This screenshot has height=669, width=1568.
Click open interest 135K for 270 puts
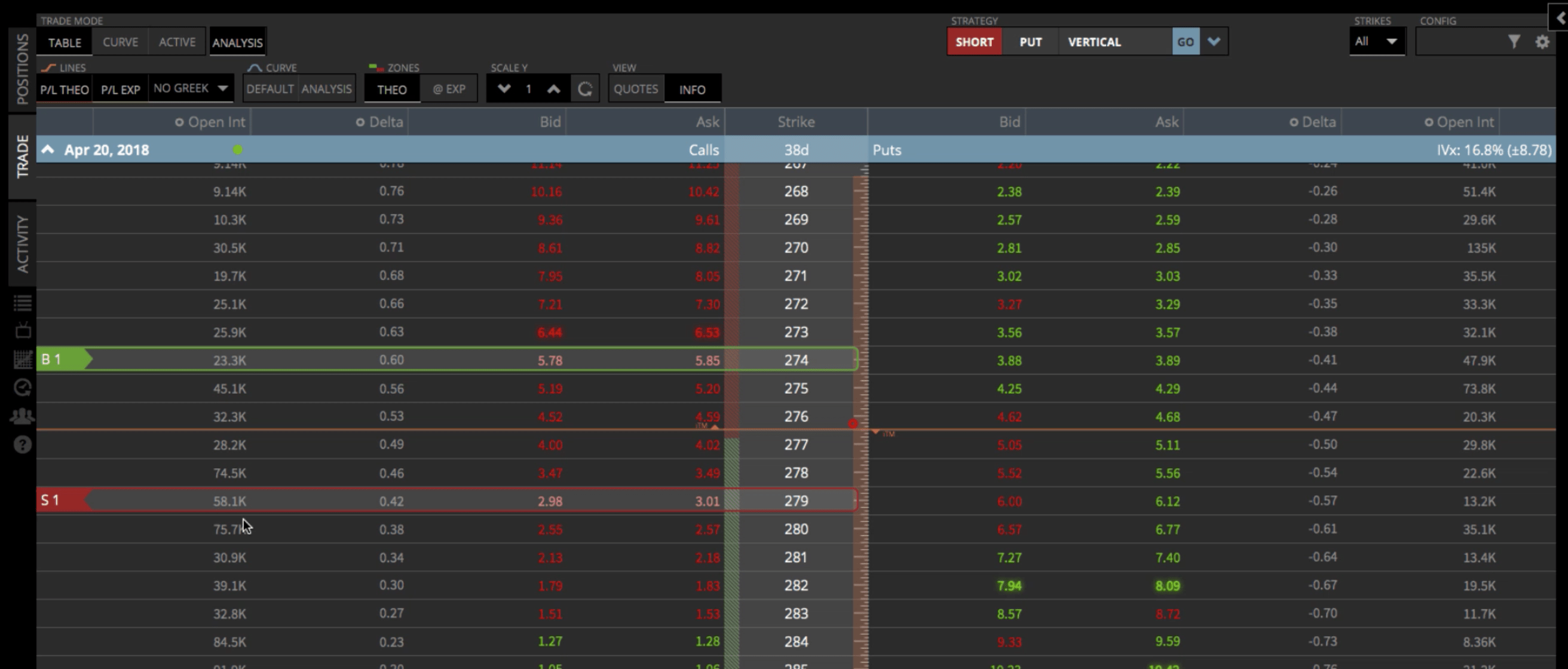tap(1480, 247)
